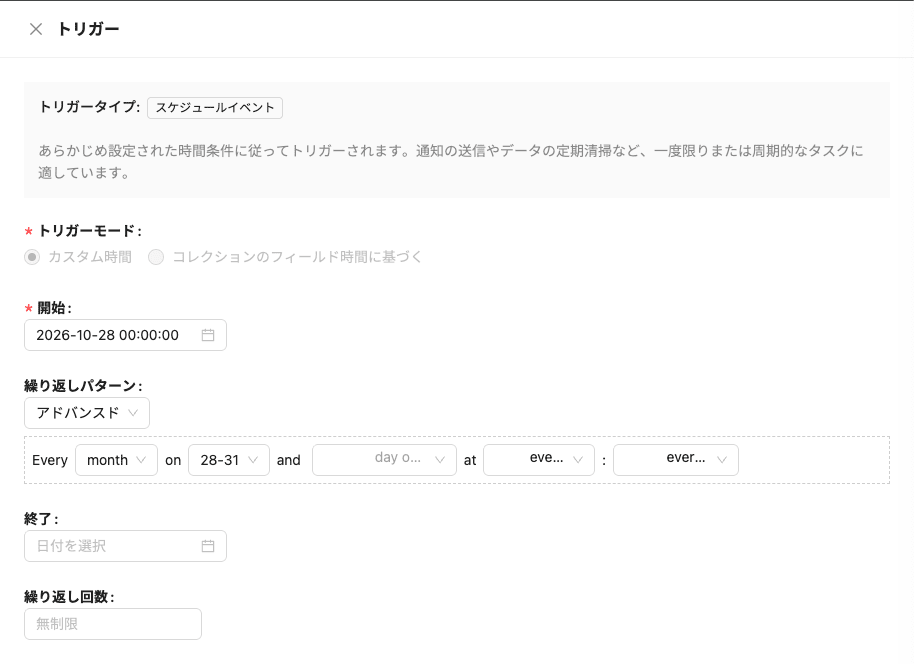
Task: Click the 繰り返し回数 label
Action: [69, 597]
